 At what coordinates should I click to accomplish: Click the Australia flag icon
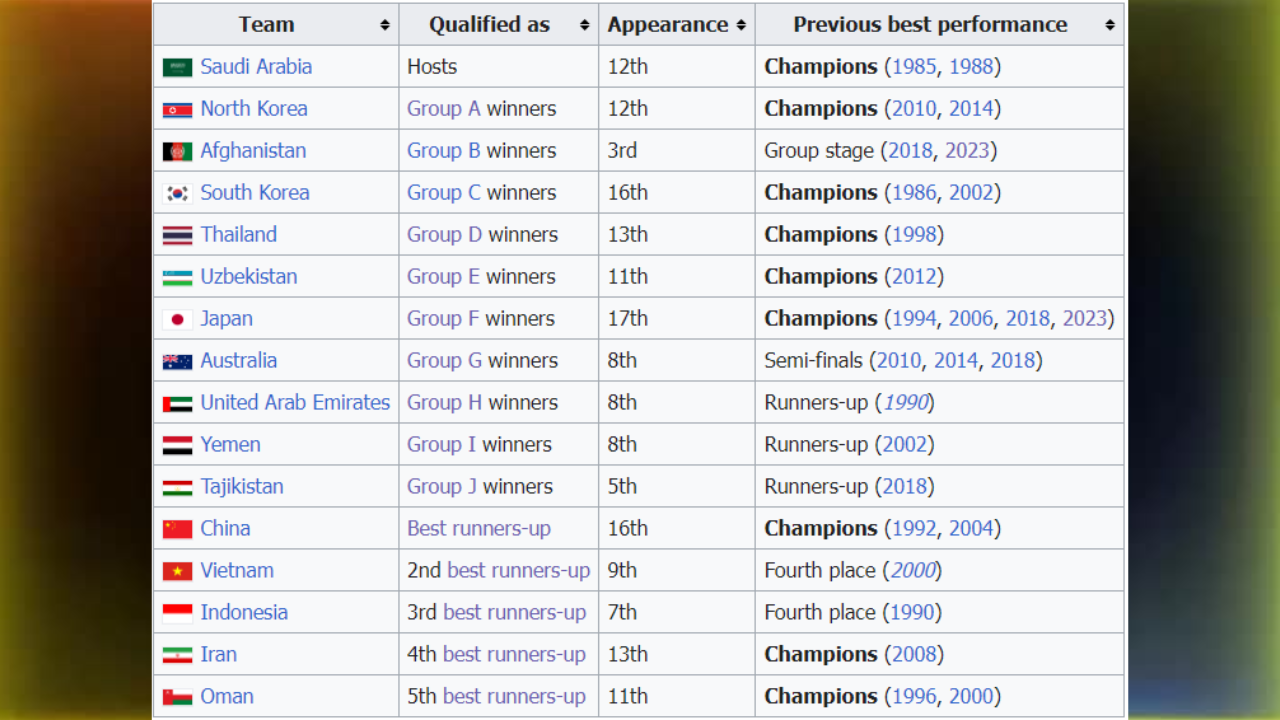(177, 361)
